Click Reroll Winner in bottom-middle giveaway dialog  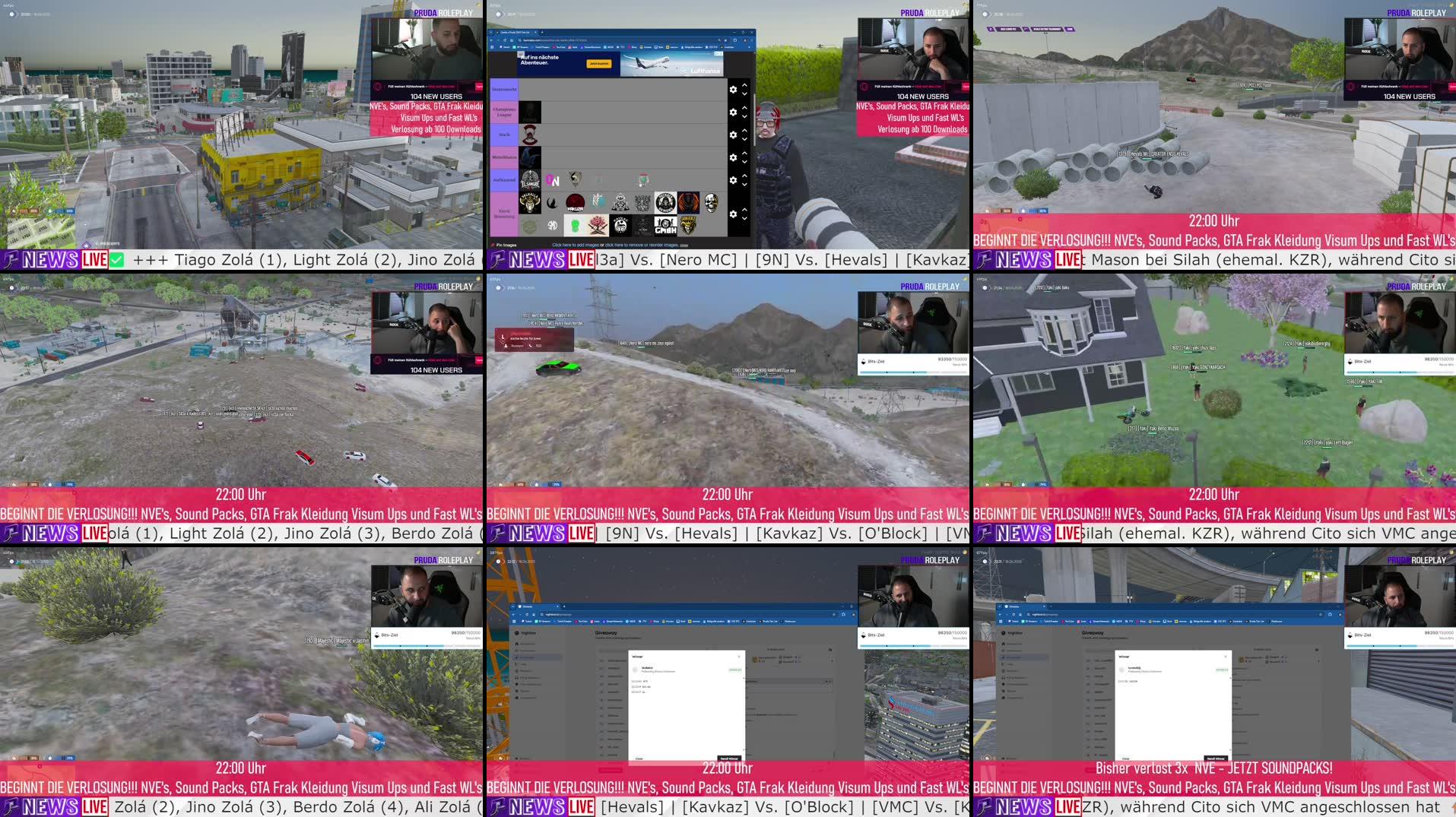pos(728,758)
